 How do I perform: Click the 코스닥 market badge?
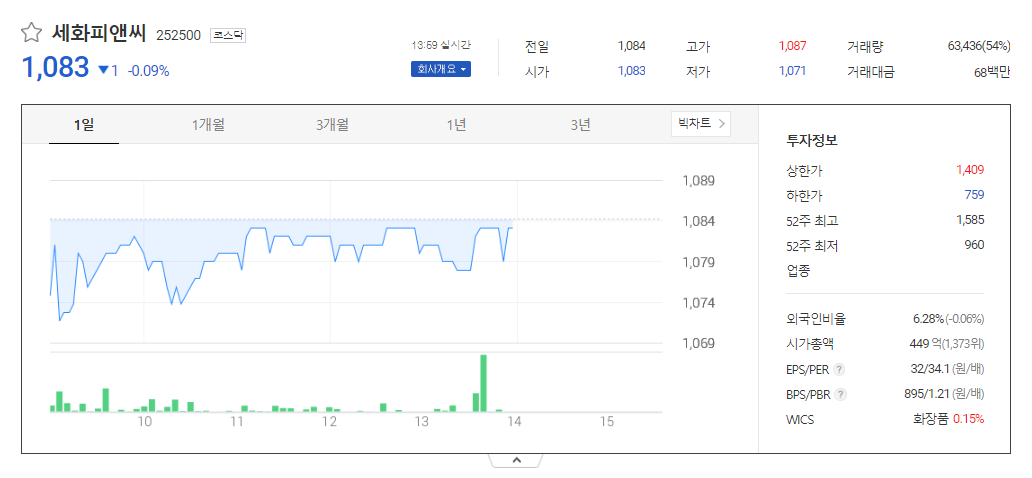click(x=228, y=35)
